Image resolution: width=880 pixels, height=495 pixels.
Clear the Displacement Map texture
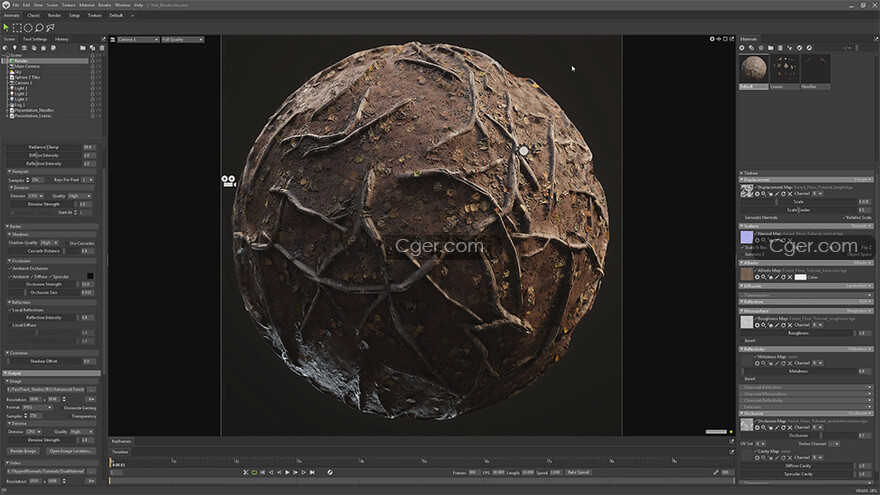click(790, 194)
